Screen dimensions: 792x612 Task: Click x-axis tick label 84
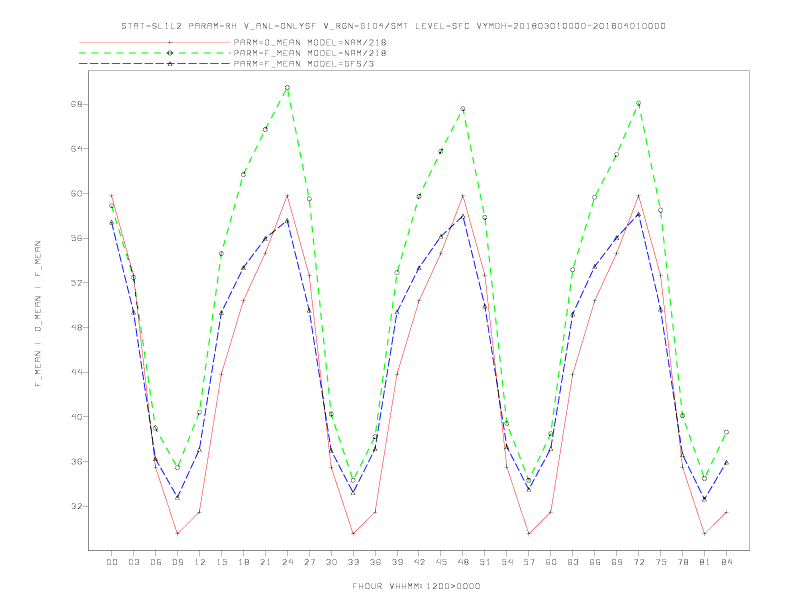coord(726,562)
